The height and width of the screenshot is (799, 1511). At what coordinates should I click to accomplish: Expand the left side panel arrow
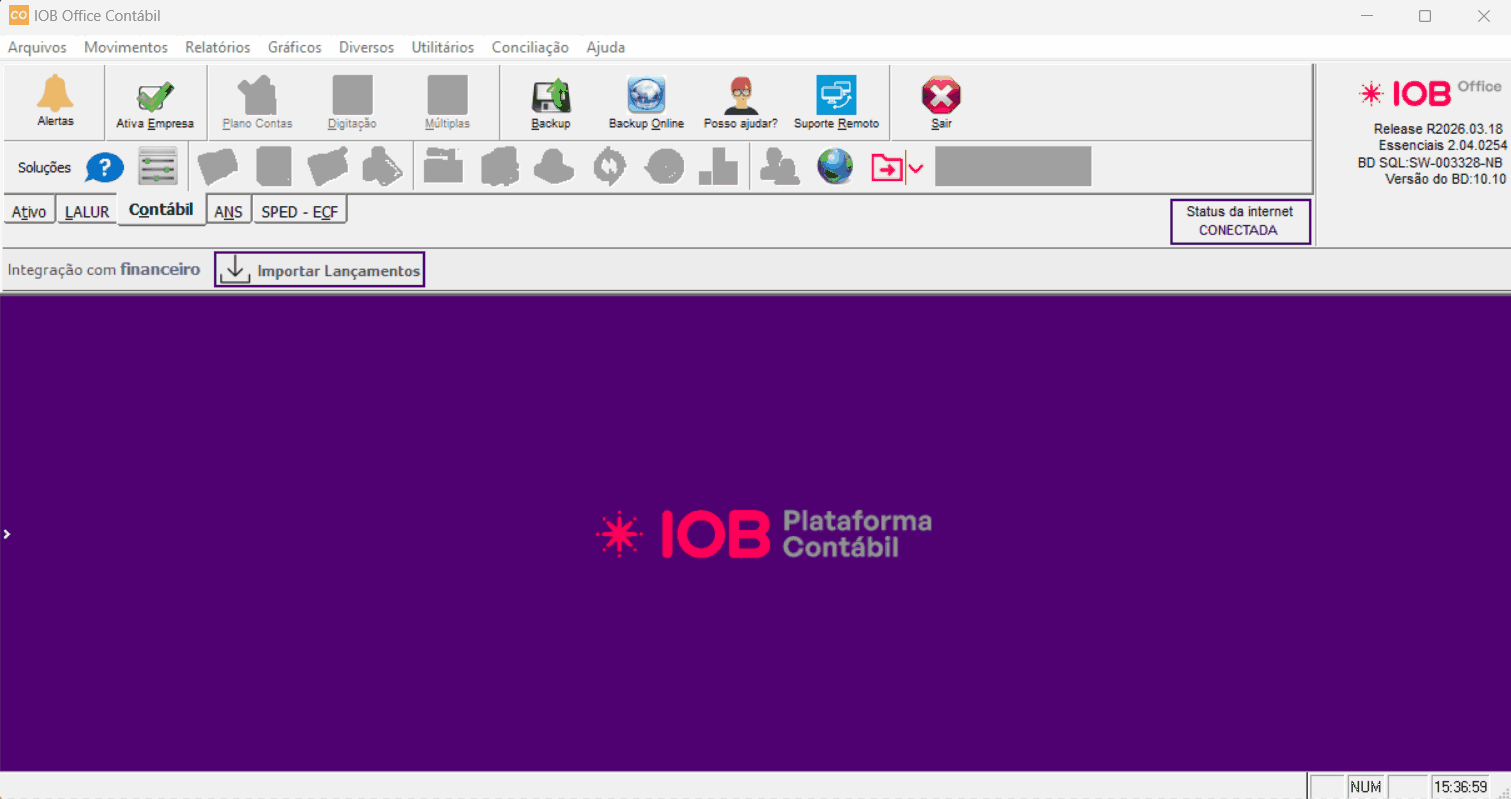click(x=6, y=534)
